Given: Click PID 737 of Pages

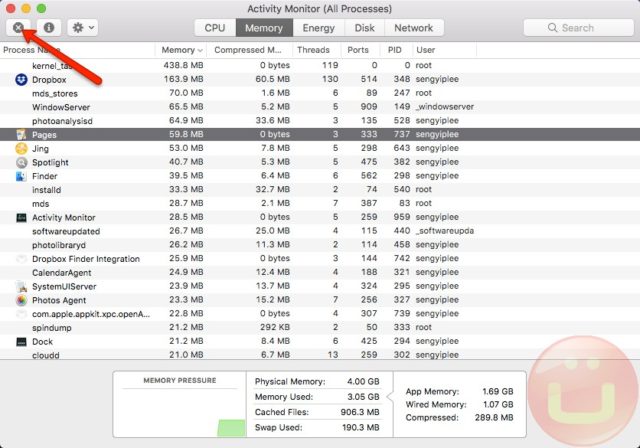Looking at the screenshot, I should (x=402, y=134).
